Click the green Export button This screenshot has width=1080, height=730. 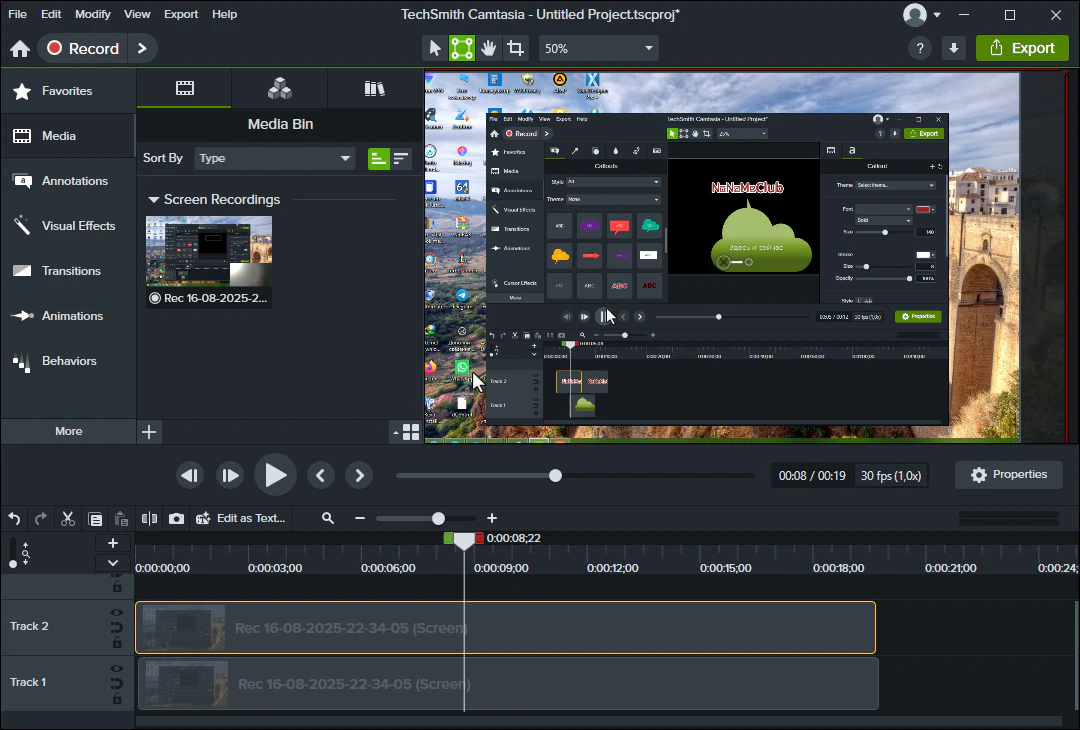[1022, 48]
